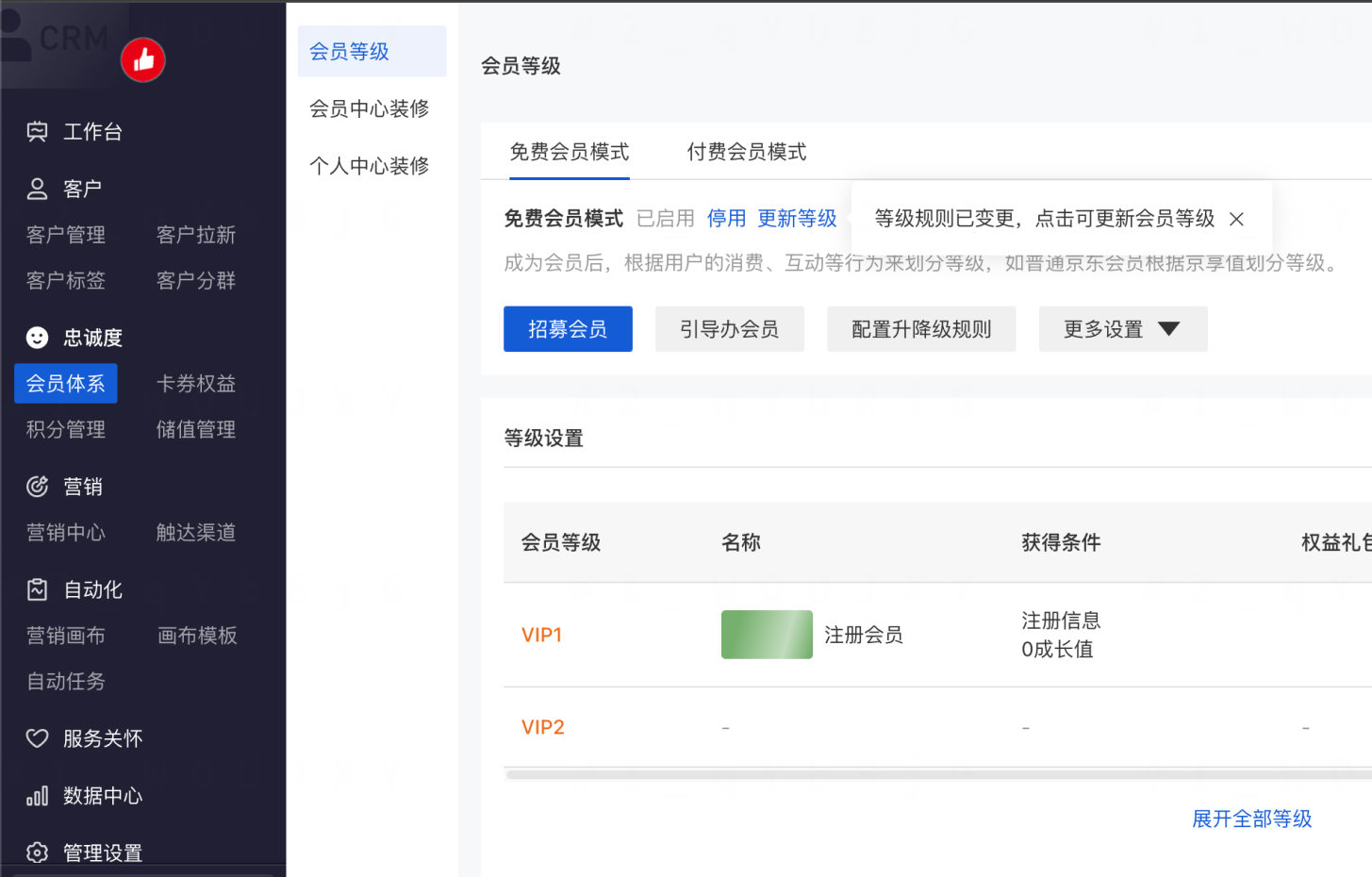The height and width of the screenshot is (877, 1372).
Task: Click the 管理设置 gear icon
Action: point(37,852)
